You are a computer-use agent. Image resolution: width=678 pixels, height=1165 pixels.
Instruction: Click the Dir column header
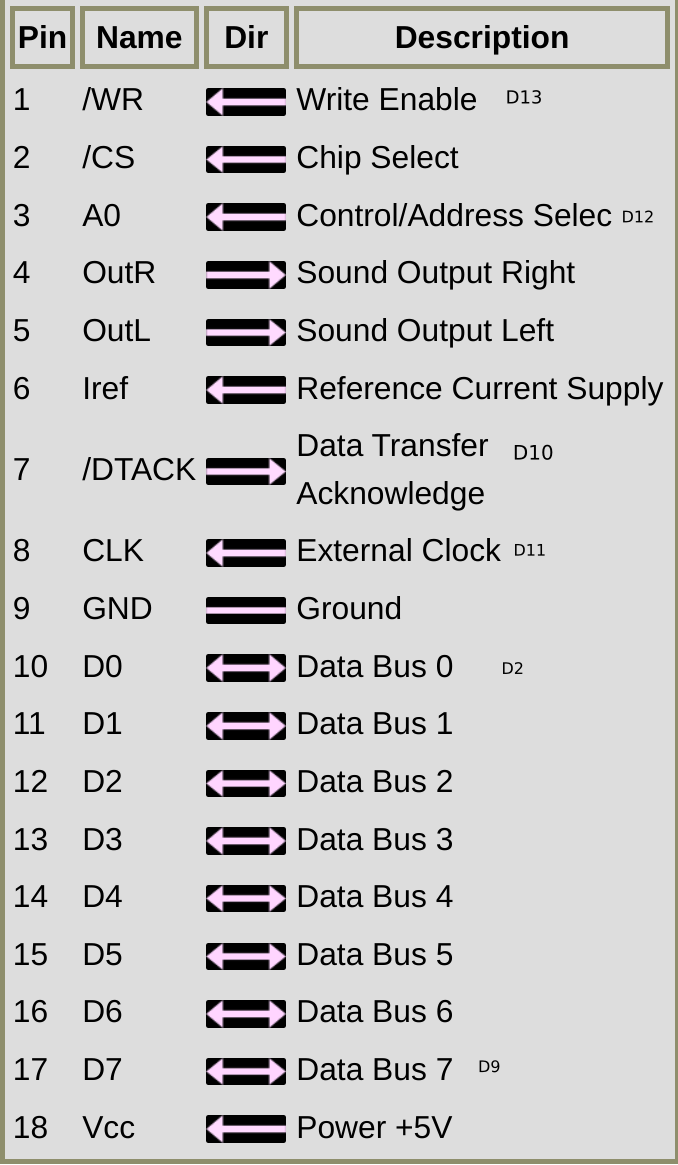(246, 37)
